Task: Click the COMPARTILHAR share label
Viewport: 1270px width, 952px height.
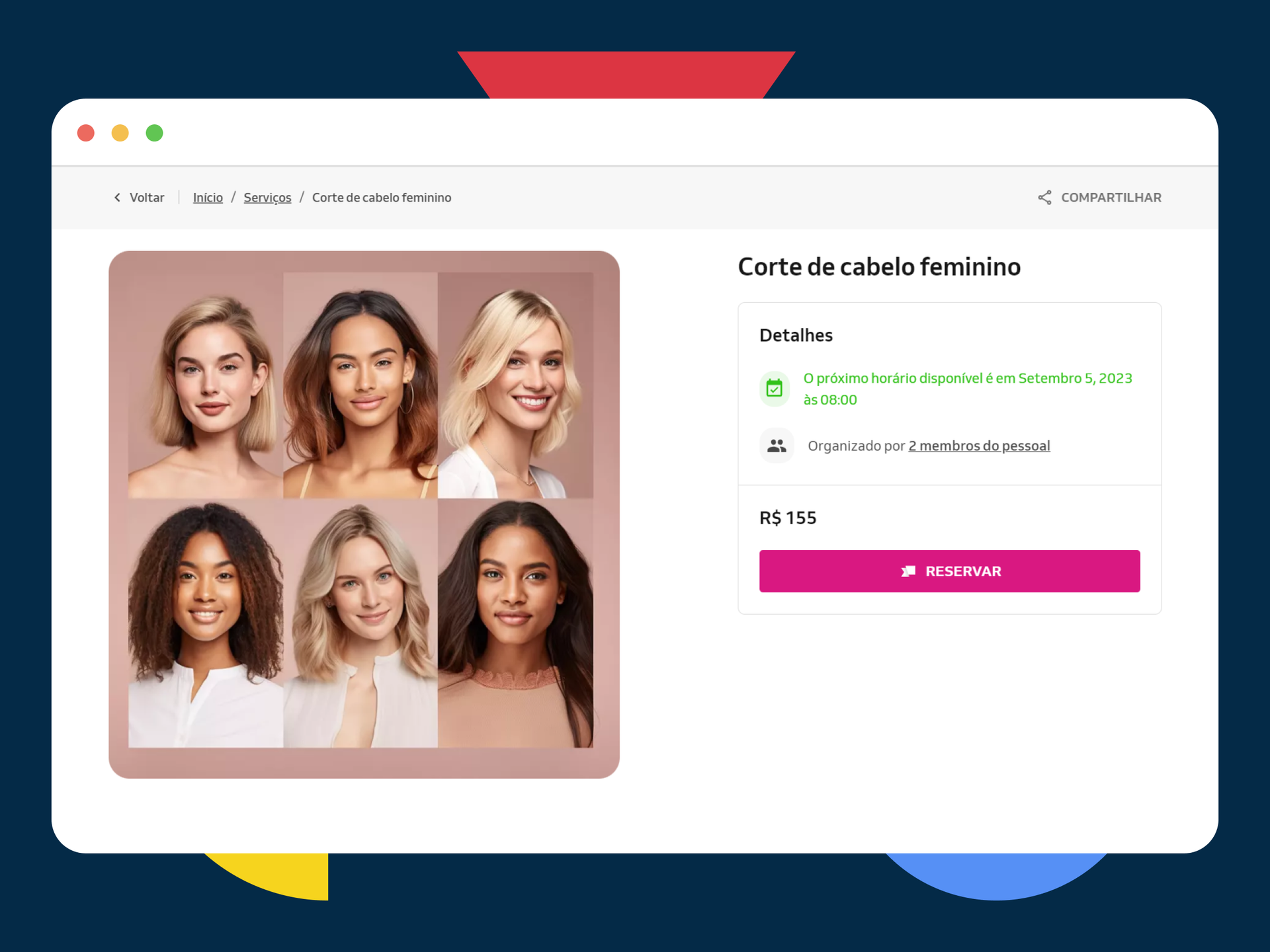Action: tap(1111, 198)
